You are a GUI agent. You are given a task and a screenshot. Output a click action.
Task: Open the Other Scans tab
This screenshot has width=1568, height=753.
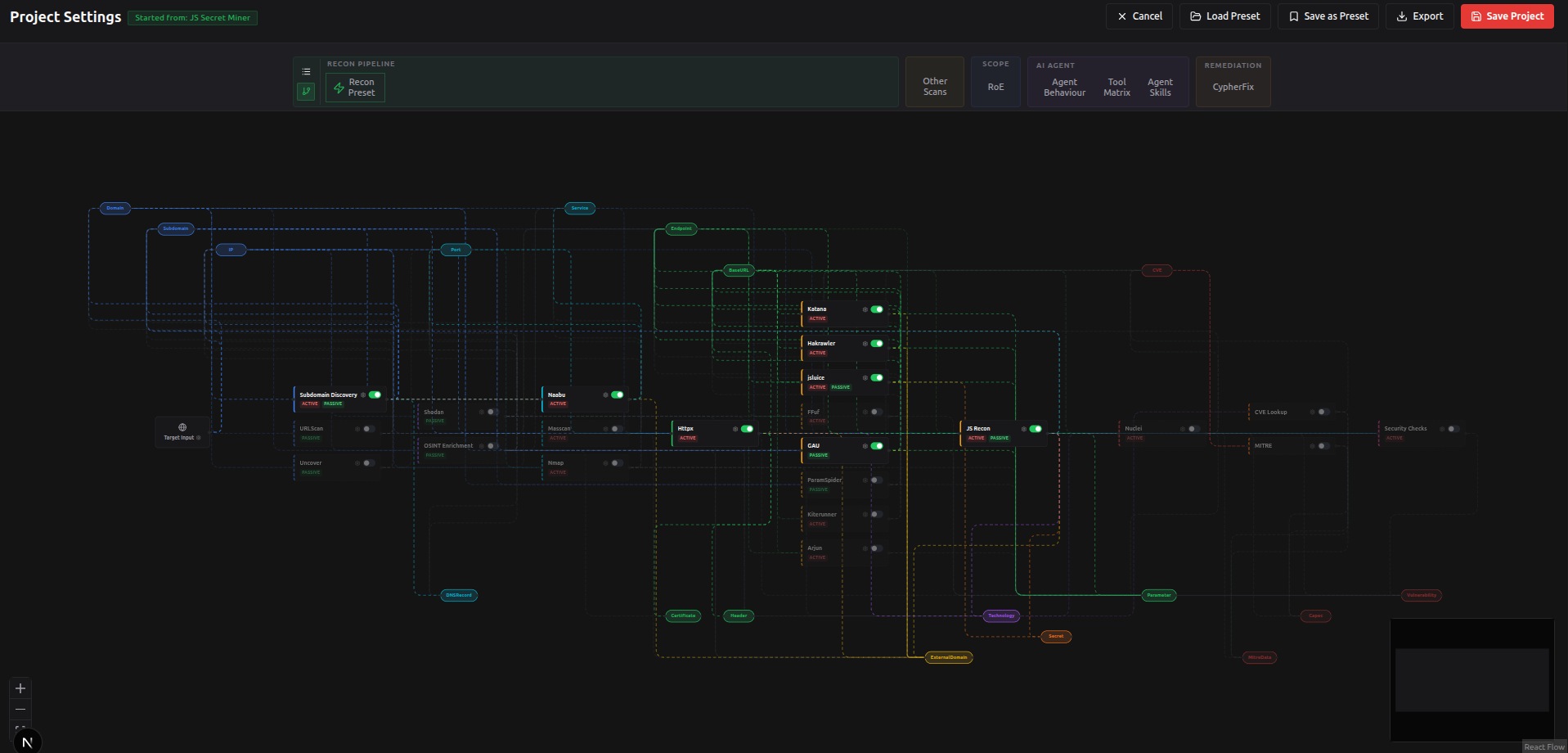935,87
